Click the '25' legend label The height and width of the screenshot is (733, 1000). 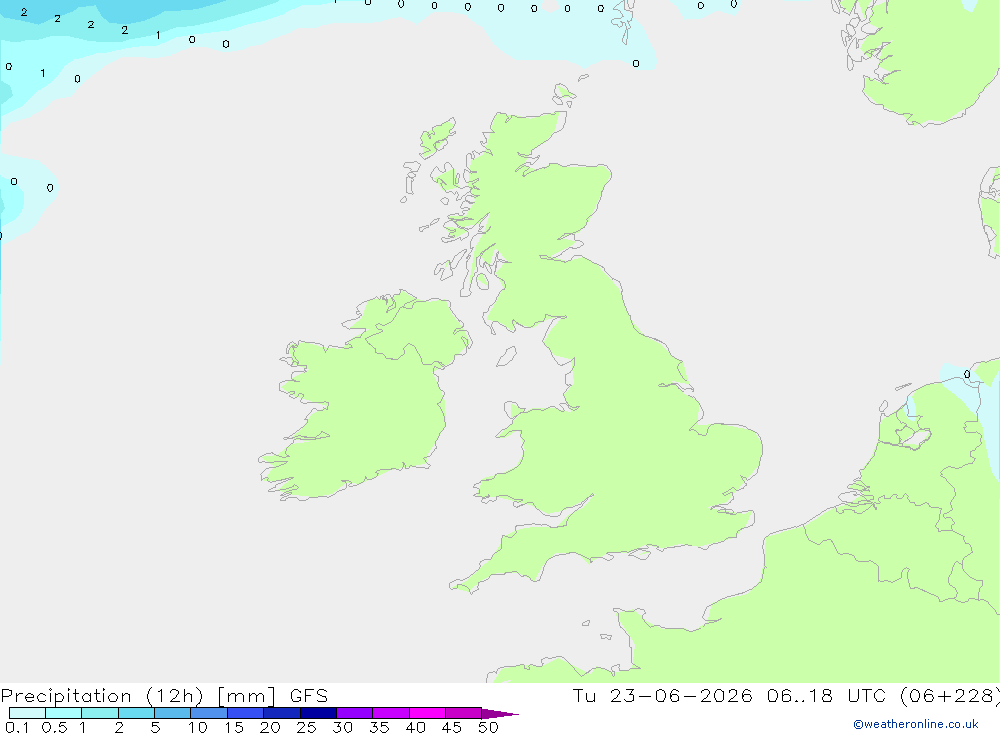pyautogui.click(x=306, y=727)
